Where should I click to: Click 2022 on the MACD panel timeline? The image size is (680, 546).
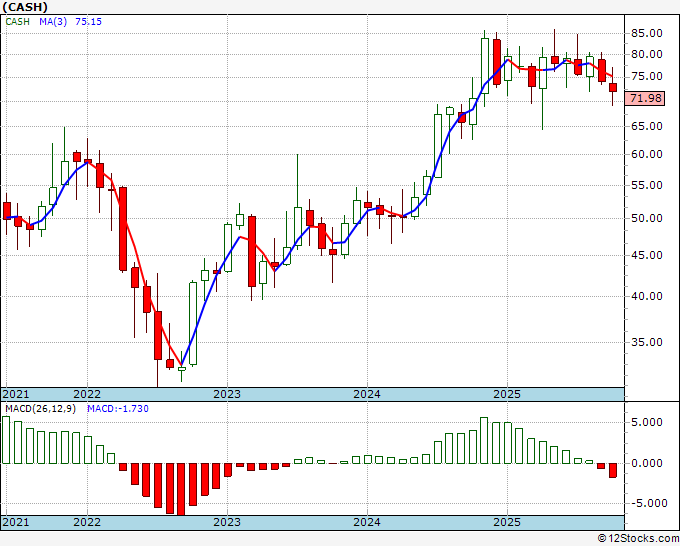point(87,522)
